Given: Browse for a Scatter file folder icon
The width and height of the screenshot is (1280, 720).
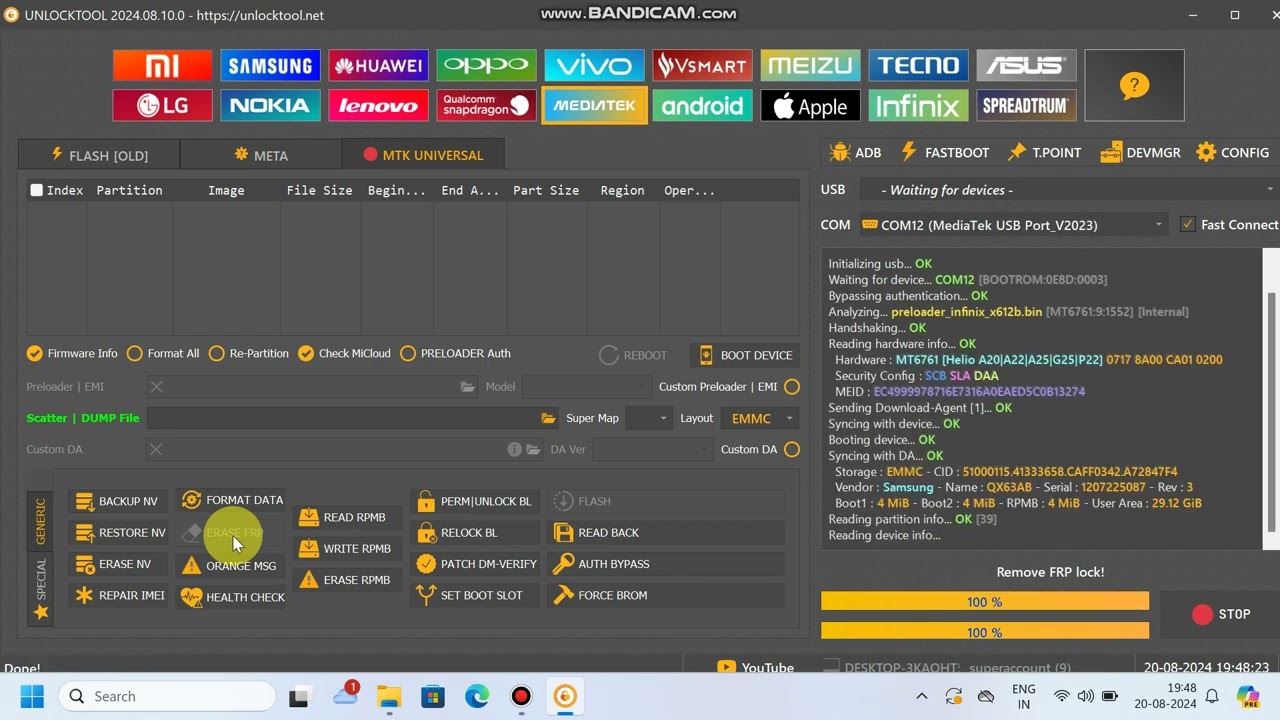Looking at the screenshot, I should click(548, 418).
